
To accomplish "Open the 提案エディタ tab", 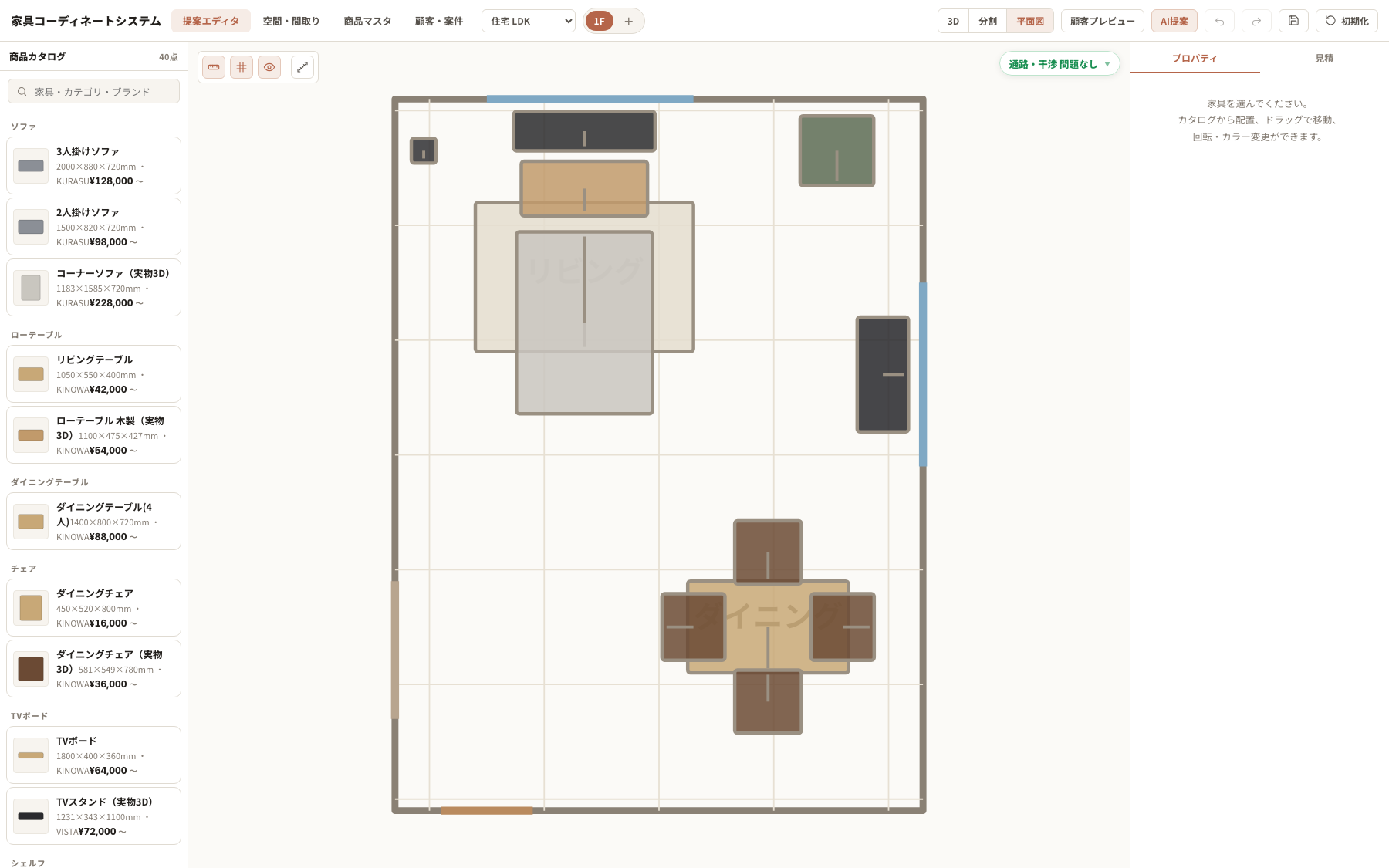I will 211,21.
